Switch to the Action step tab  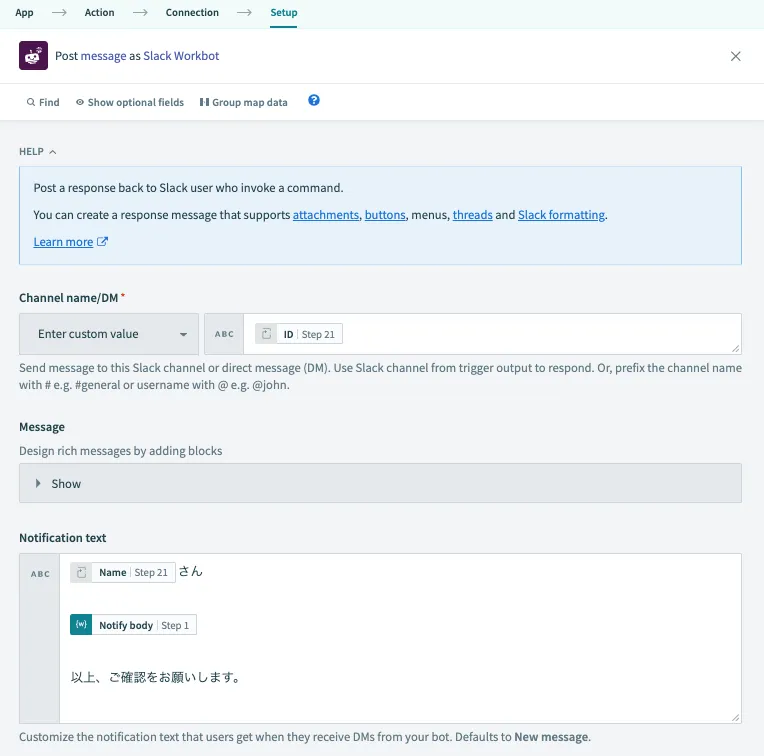99,13
